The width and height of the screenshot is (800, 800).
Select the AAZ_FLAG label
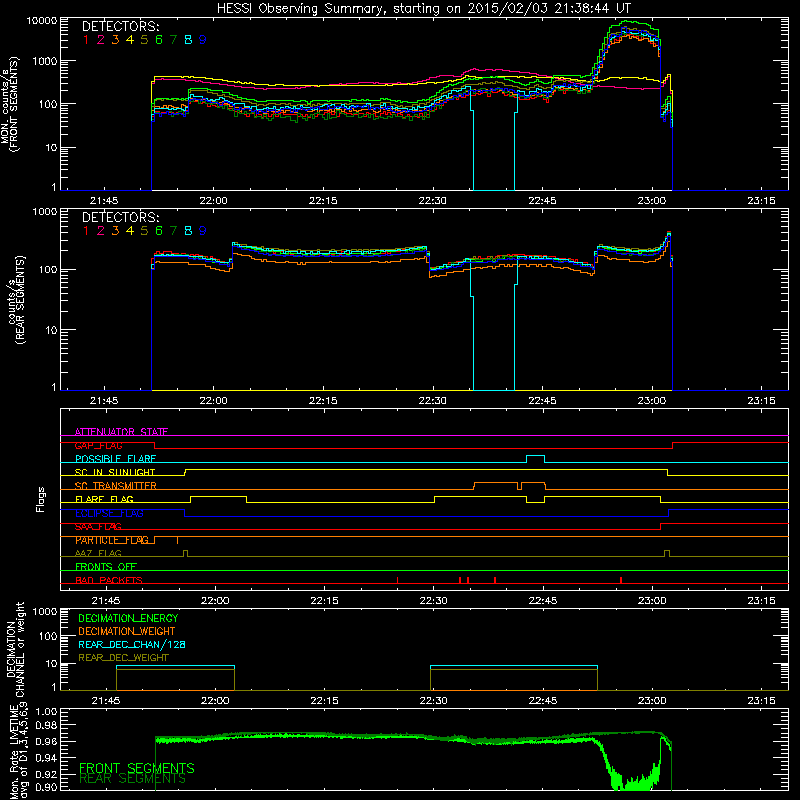point(98,553)
